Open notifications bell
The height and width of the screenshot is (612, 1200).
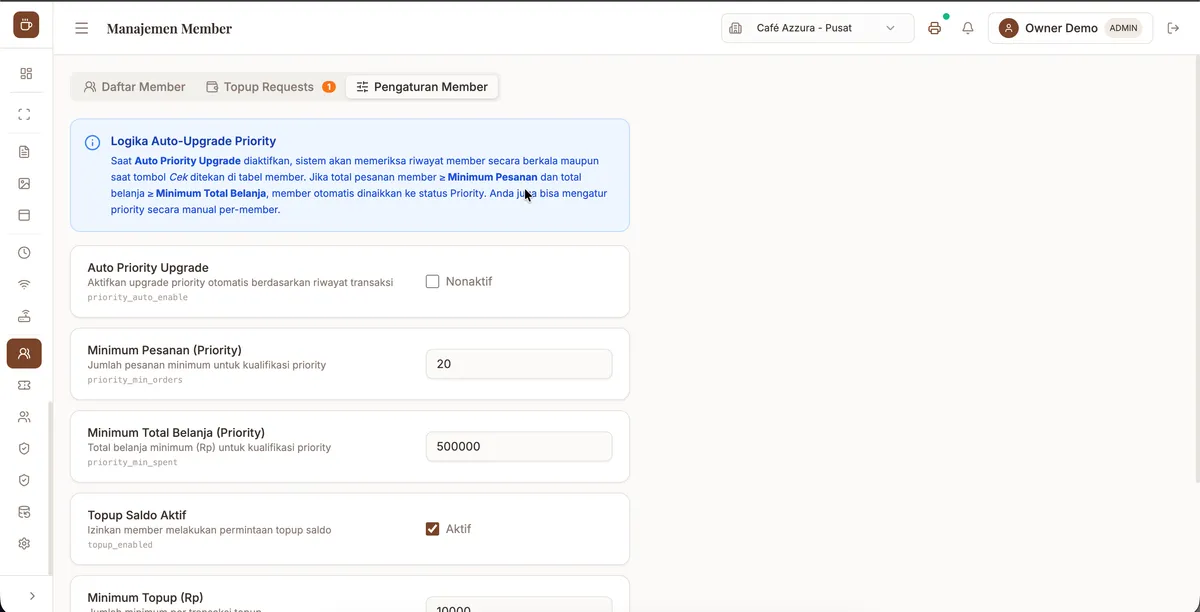point(968,28)
